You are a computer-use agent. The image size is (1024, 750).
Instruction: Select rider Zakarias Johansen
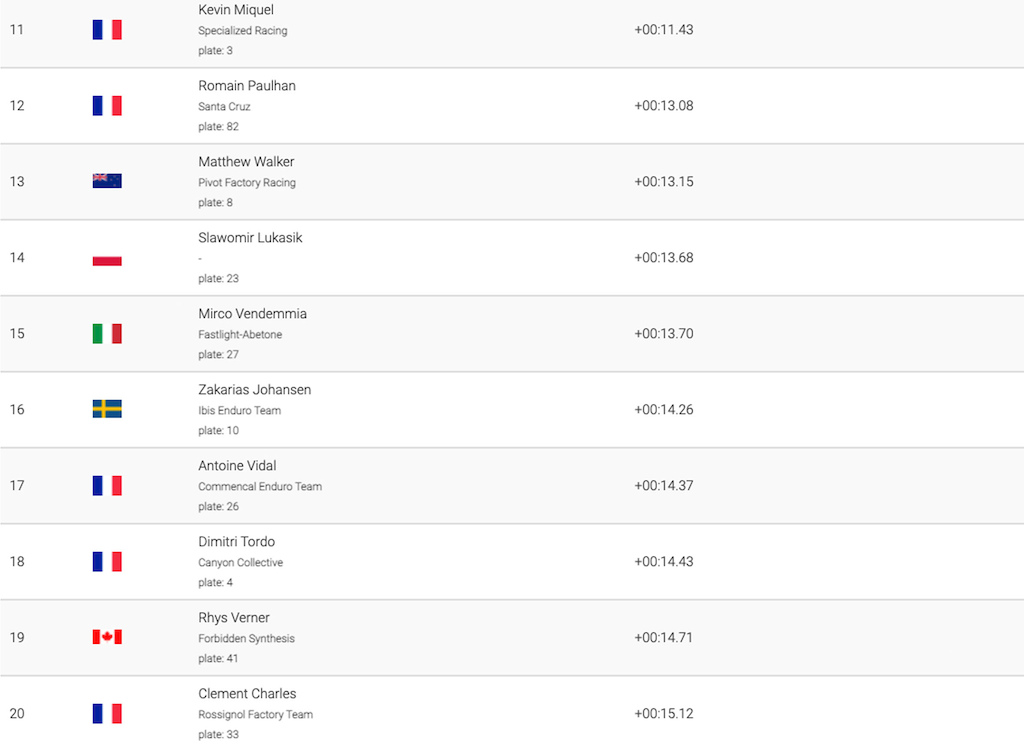(255, 389)
